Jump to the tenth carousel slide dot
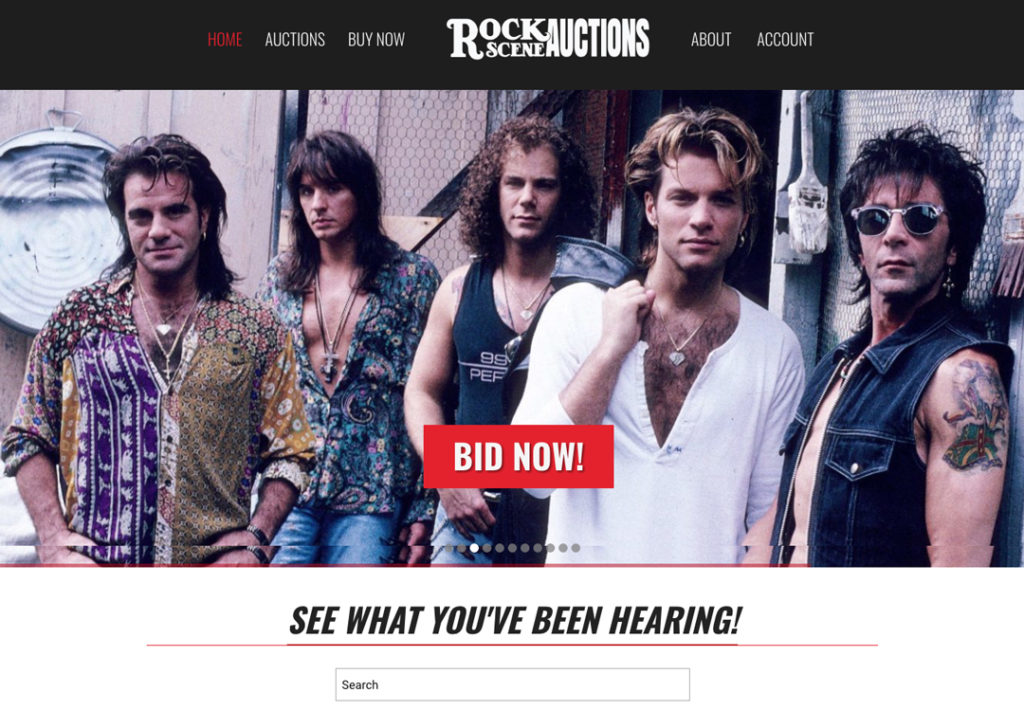Viewport: 1024px width, 711px height. coord(563,548)
